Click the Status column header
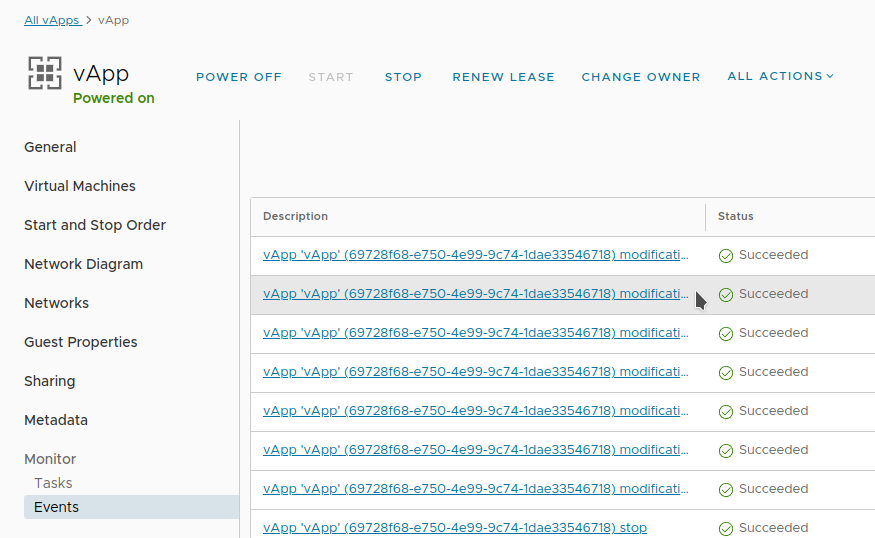 tap(735, 216)
